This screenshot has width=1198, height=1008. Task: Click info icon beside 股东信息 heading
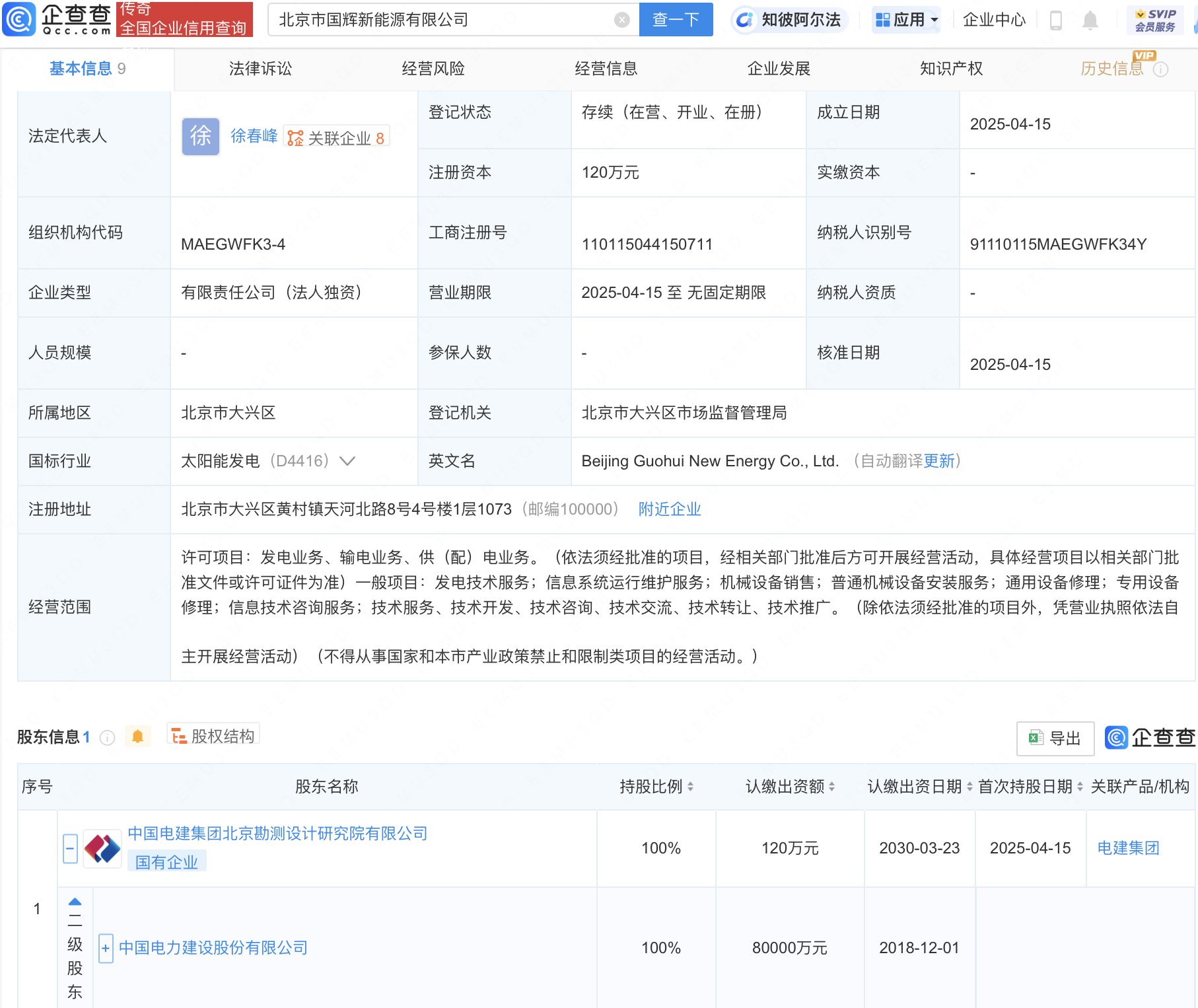pyautogui.click(x=107, y=737)
